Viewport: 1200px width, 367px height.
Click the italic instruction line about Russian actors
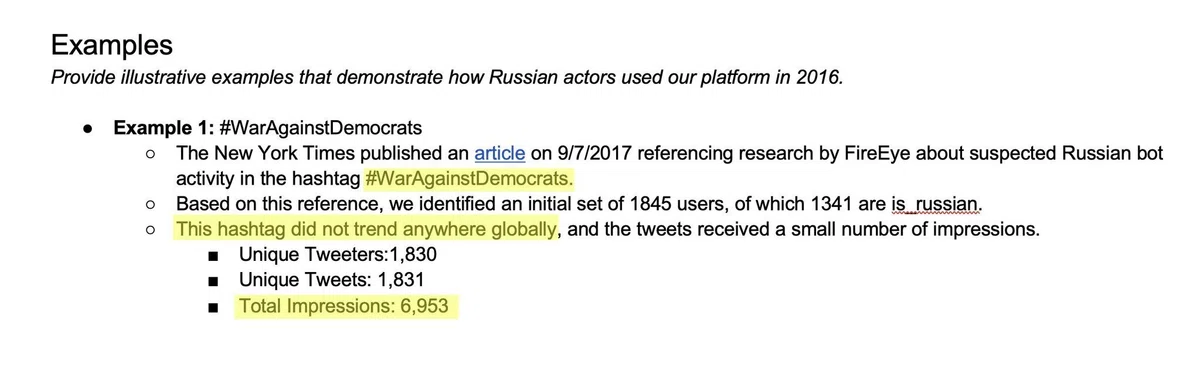point(447,77)
